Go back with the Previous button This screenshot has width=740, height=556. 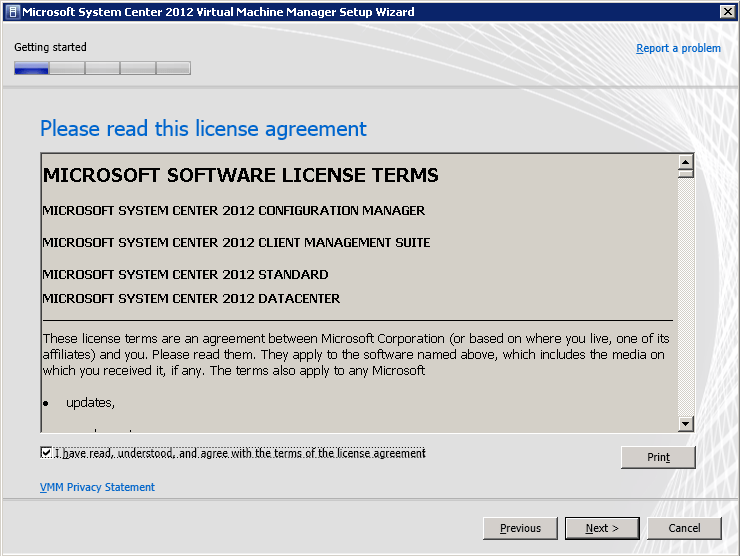(520, 528)
